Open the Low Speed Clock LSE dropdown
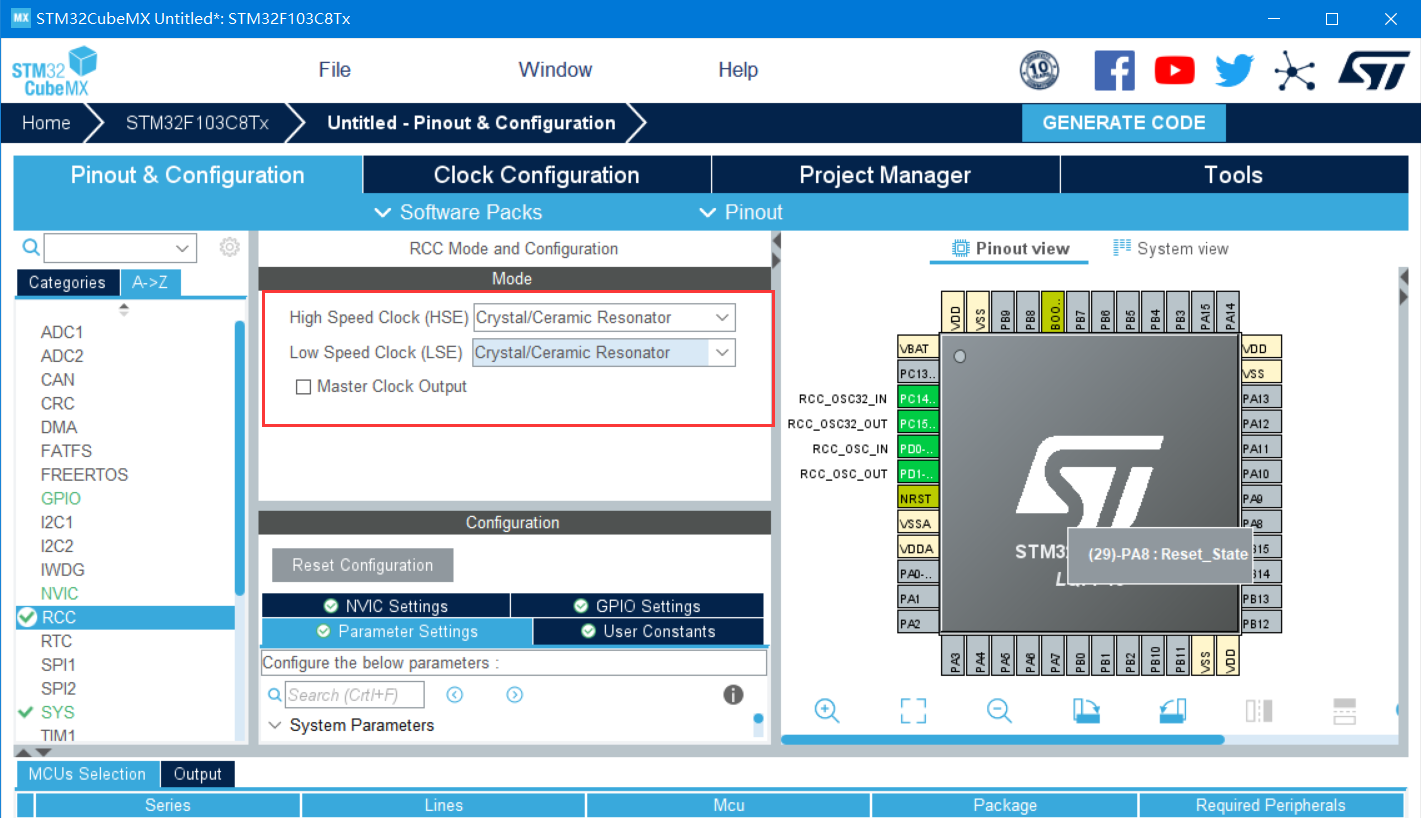Viewport: 1421px width, 818px height. coord(722,352)
